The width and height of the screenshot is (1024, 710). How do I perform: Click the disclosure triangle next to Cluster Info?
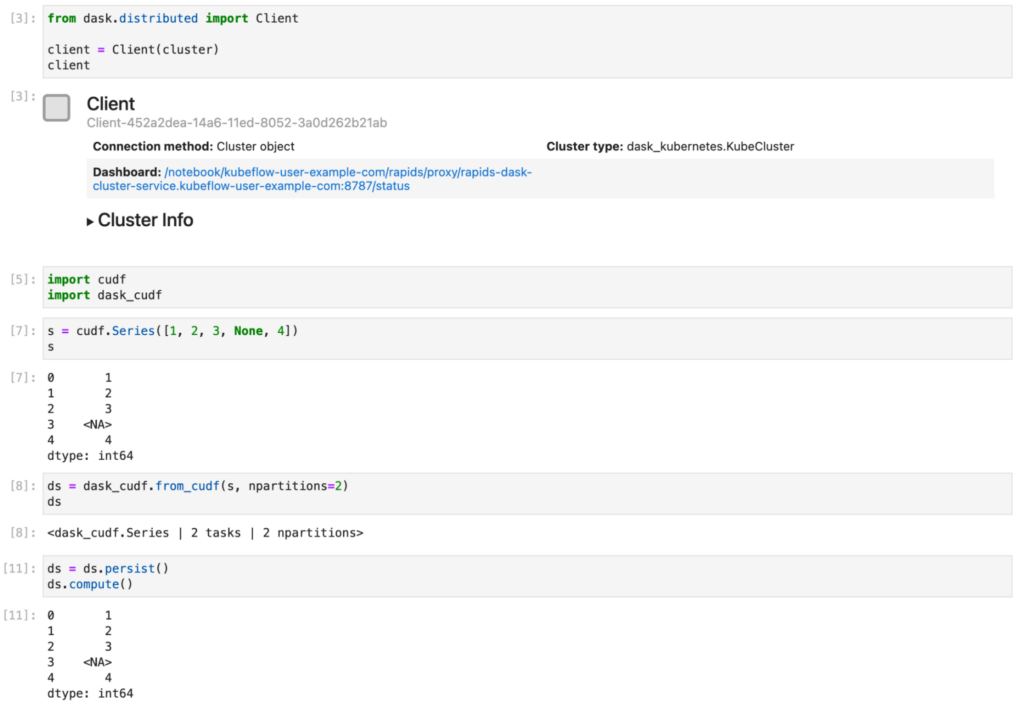(x=89, y=221)
